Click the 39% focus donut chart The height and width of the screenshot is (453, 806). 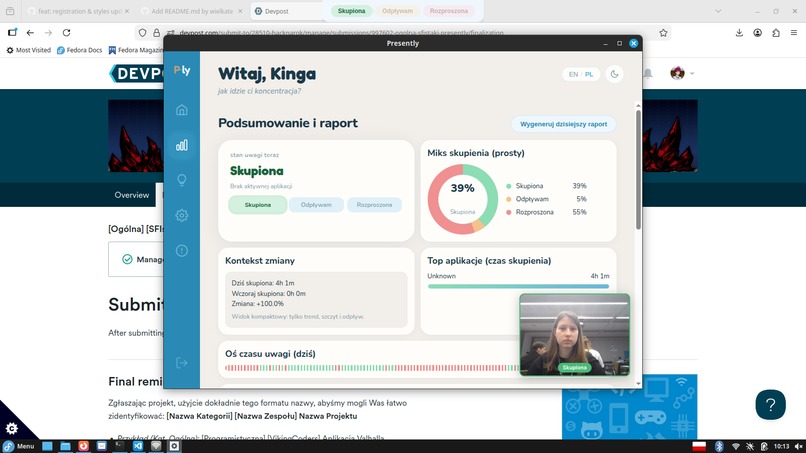click(x=463, y=199)
